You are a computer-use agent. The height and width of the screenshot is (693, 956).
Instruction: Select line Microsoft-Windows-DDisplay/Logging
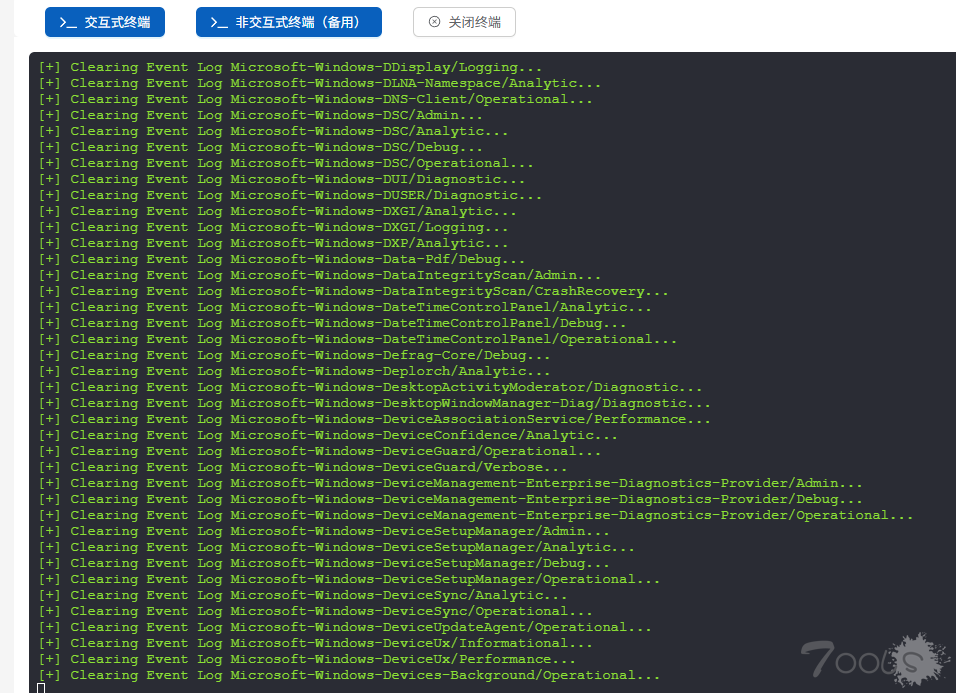click(290, 67)
